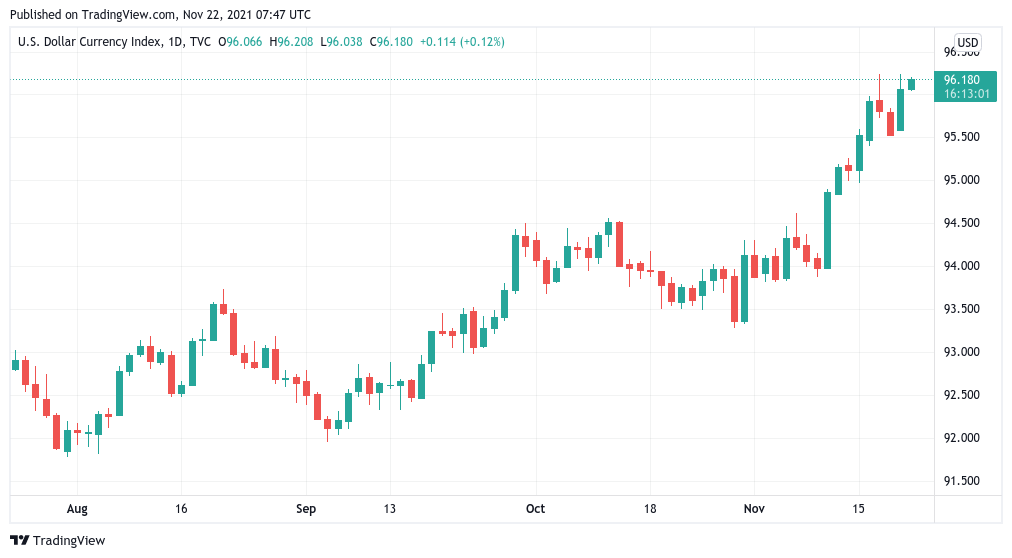Screen dimensions: 1012x558
Task: Click the 18 date axis label
Action: coord(650,509)
